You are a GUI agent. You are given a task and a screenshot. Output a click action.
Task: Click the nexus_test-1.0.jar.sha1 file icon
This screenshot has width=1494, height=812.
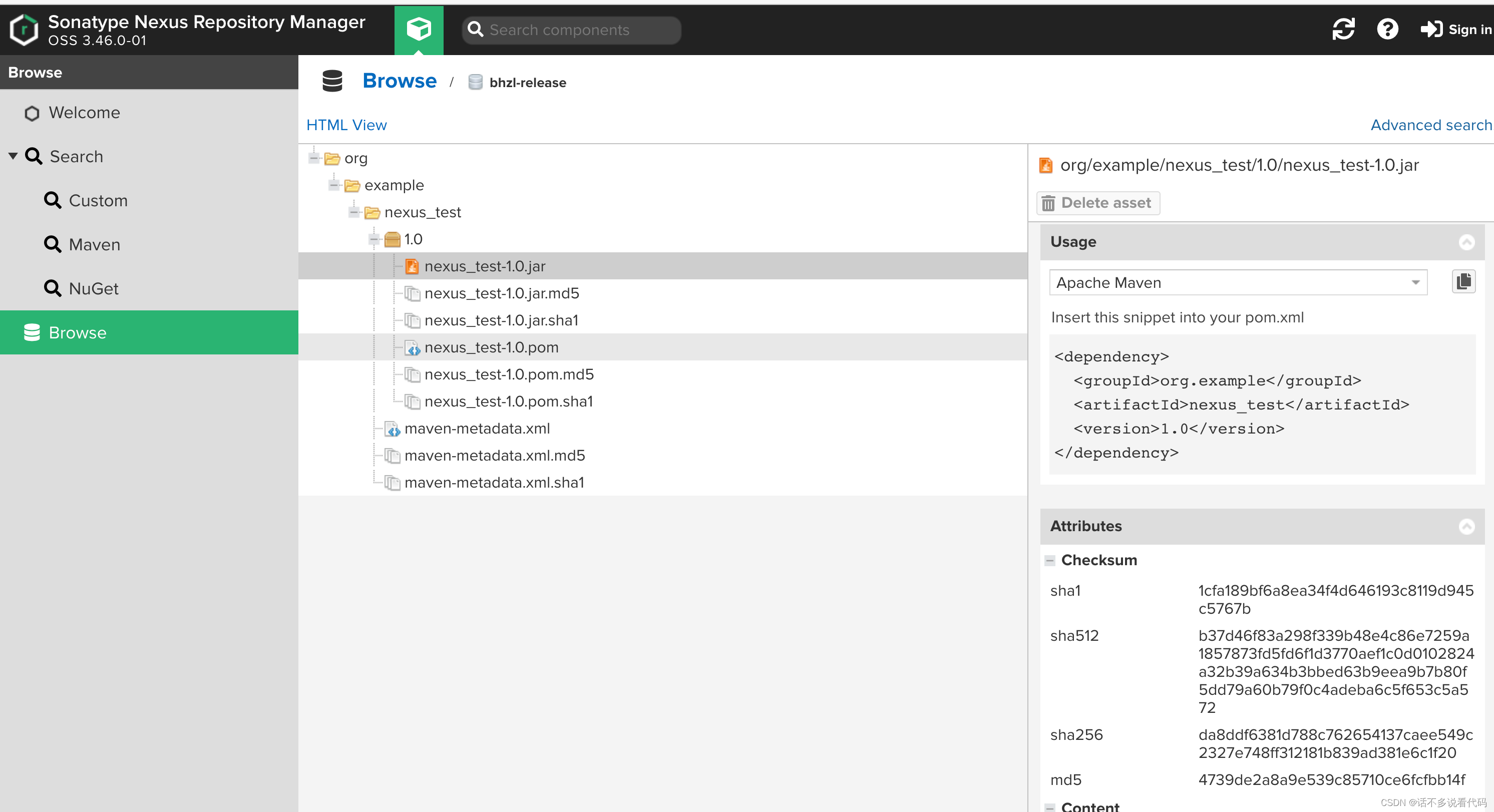(413, 320)
